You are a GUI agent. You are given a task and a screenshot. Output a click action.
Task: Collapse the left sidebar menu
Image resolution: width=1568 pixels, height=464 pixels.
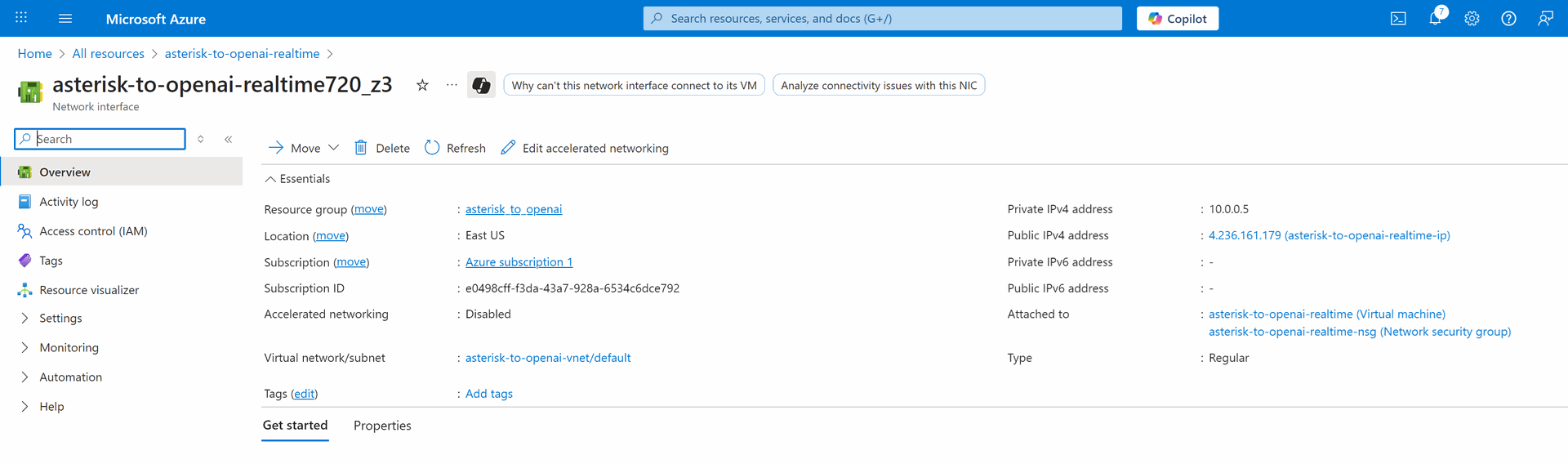229,140
